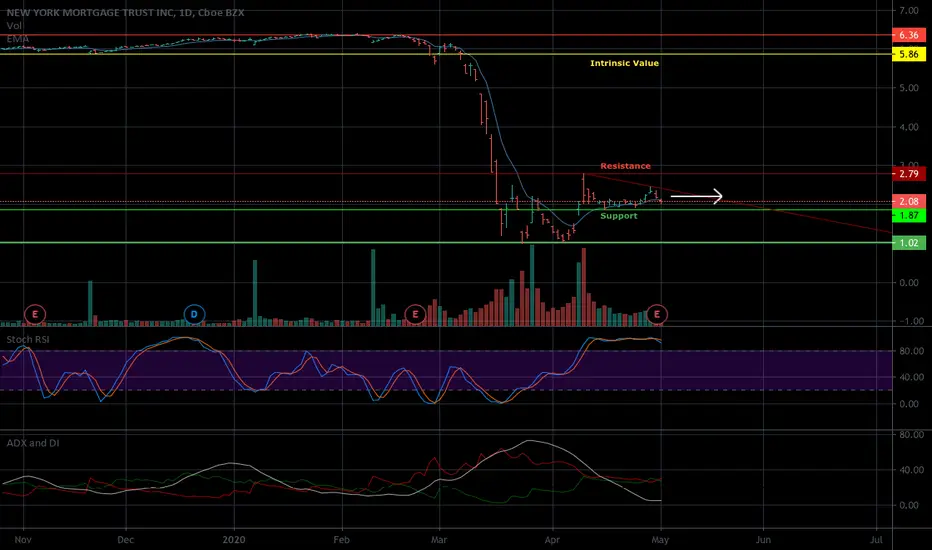Select the Stoch RSI indicator label
Image resolution: width=932 pixels, height=550 pixels.
[x=28, y=340]
